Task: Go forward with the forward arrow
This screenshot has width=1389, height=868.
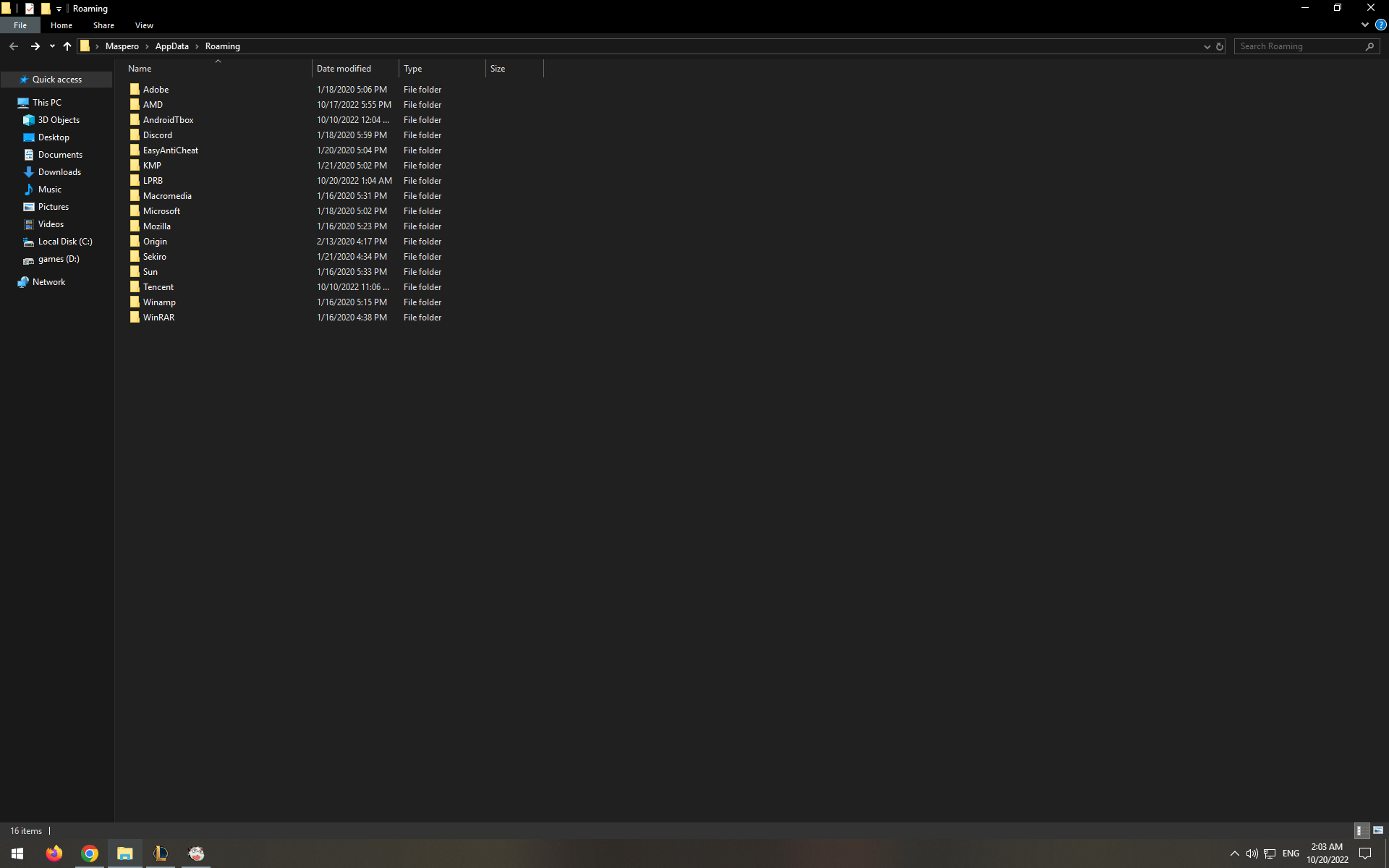Action: [35, 46]
